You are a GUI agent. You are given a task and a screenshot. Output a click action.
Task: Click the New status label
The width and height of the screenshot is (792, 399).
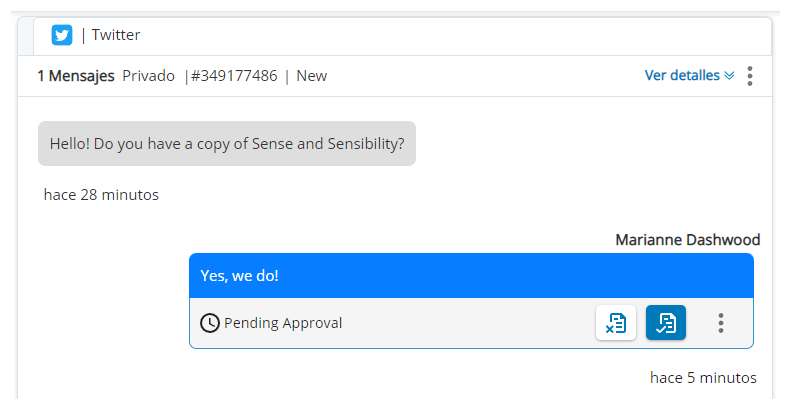312,76
